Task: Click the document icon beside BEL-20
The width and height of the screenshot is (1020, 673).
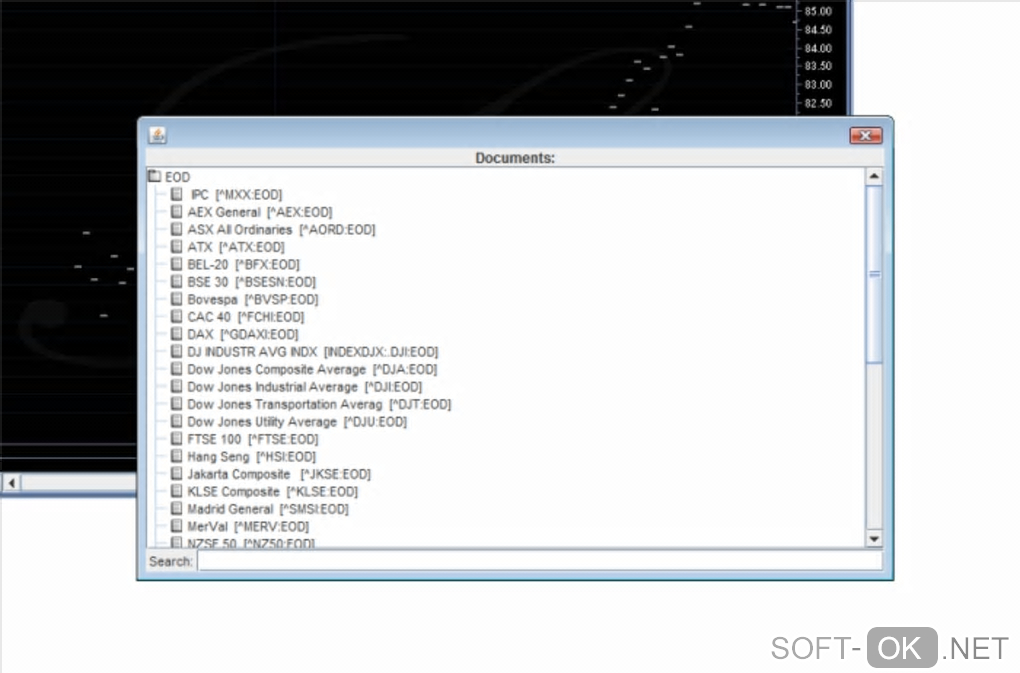Action: (176, 264)
